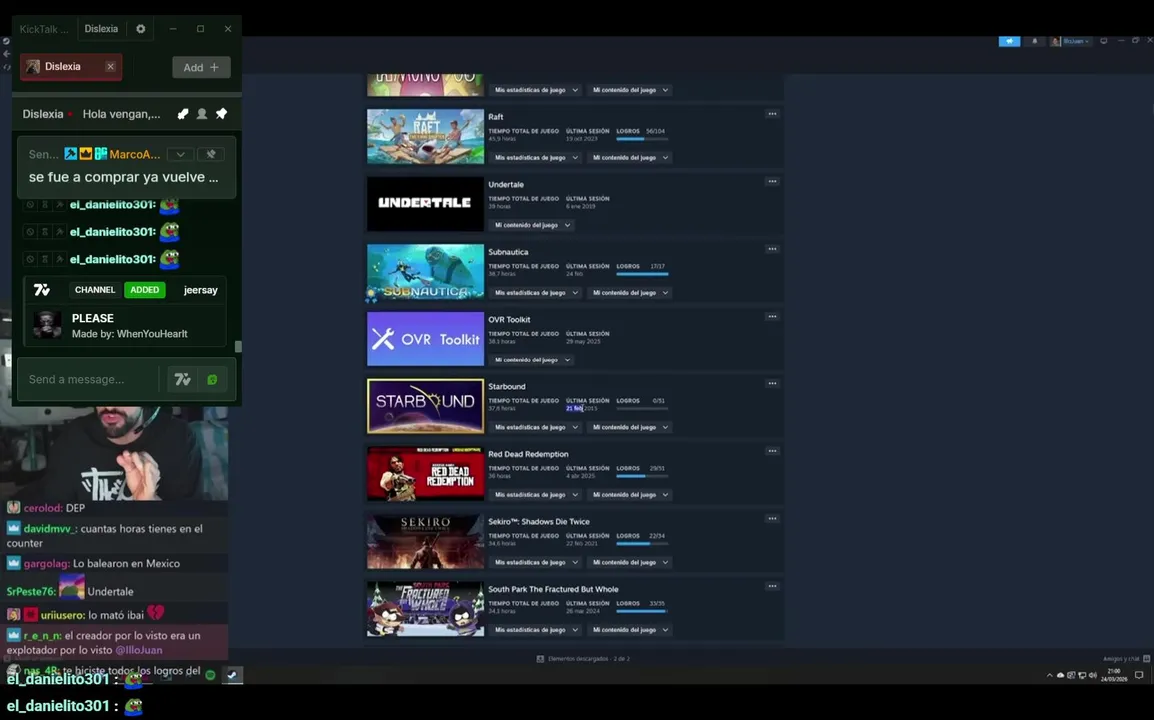1154x720 pixels.
Task: Expand Starbound 'Mis estadísticas de juego' dropdown
Action: pyautogui.click(x=536, y=427)
